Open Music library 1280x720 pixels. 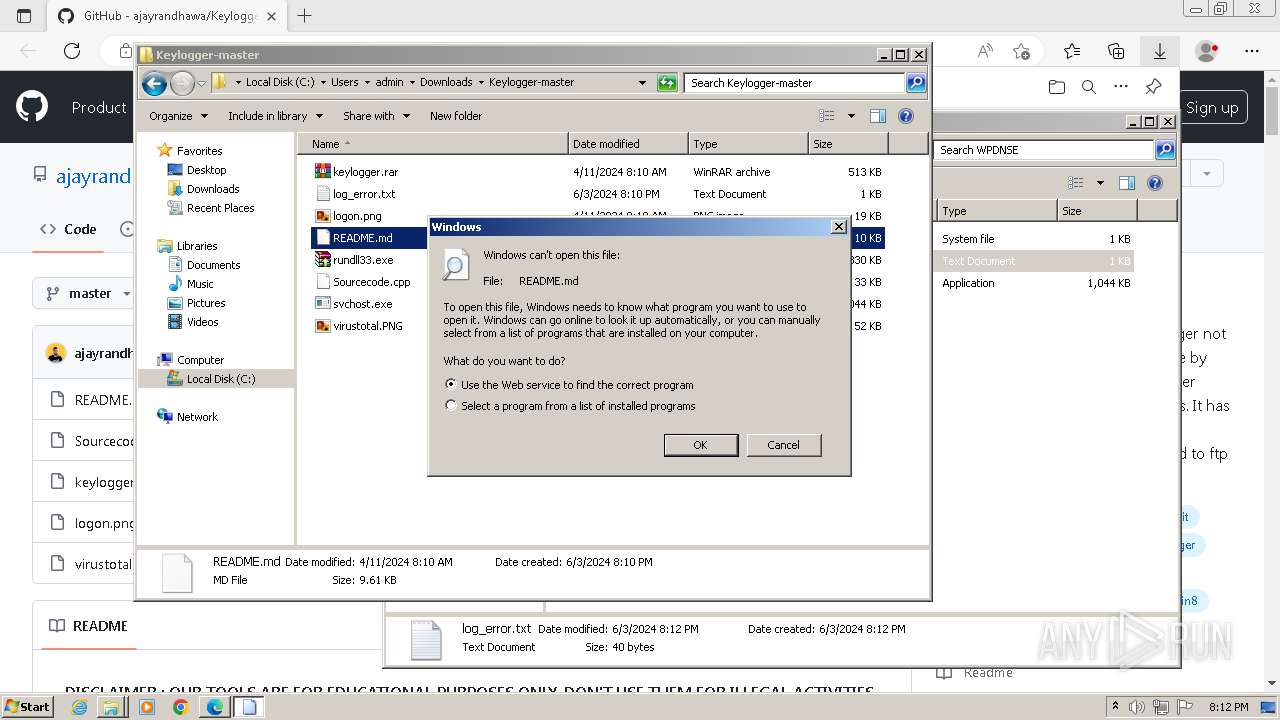point(200,284)
